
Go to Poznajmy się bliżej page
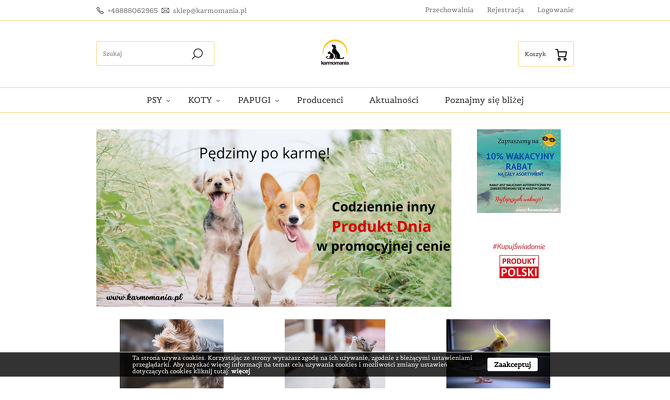click(x=484, y=100)
